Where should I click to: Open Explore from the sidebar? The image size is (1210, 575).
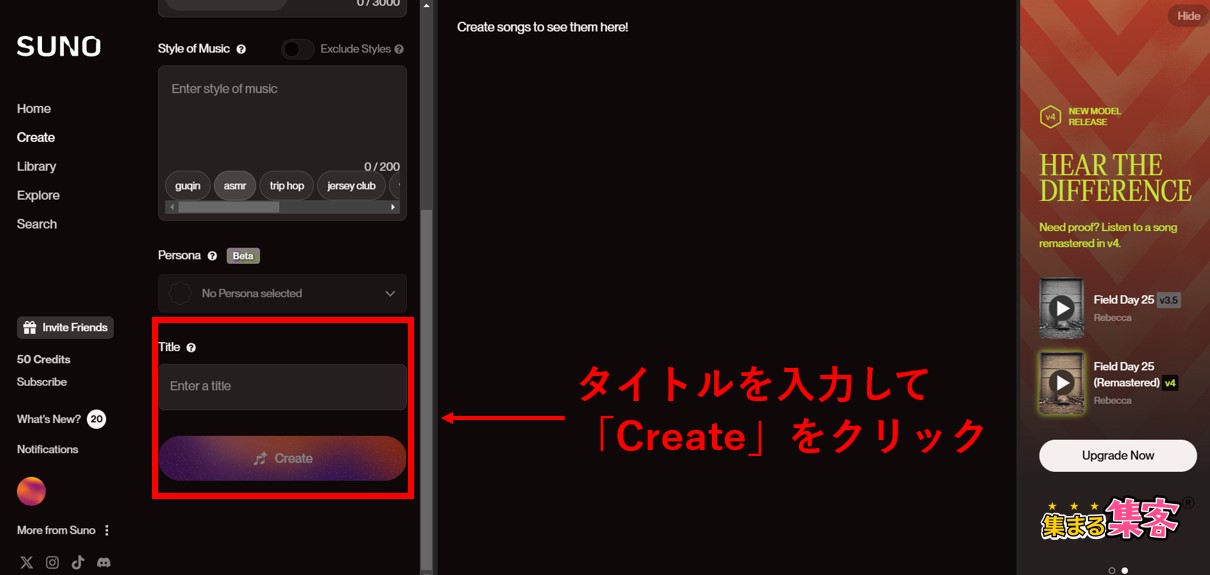[38, 195]
